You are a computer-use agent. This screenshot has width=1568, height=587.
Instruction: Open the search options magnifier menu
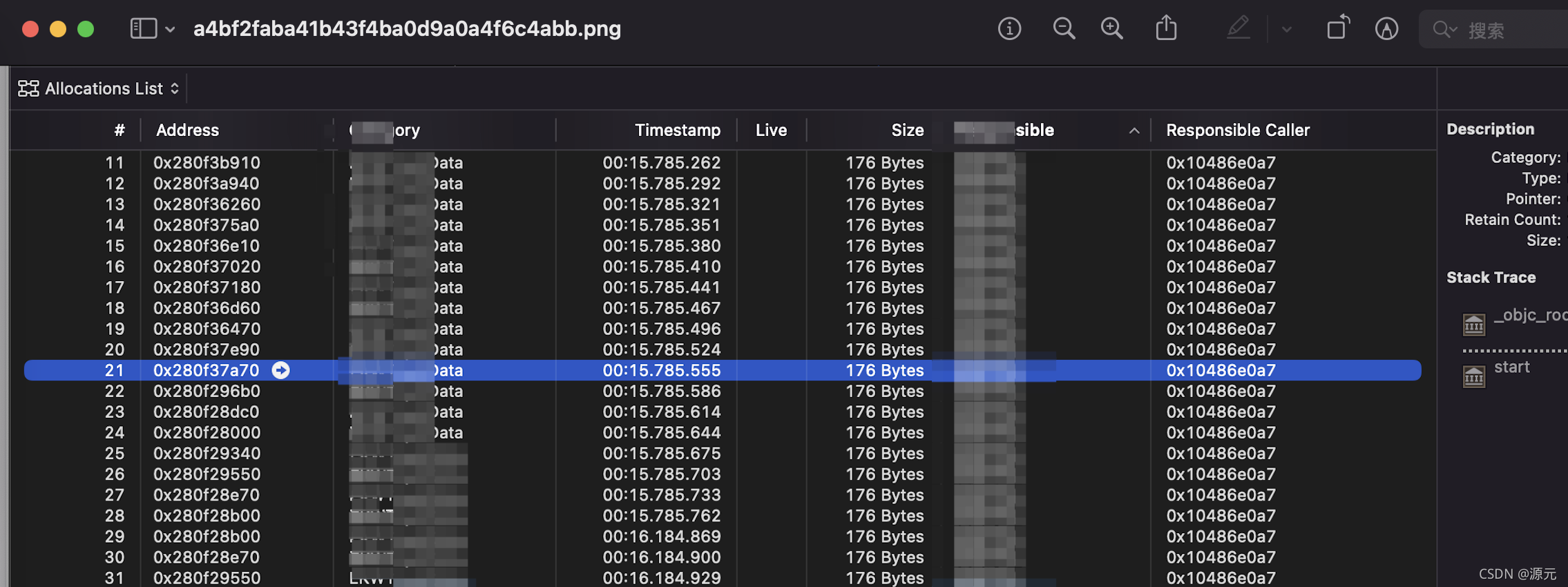pos(1444,30)
